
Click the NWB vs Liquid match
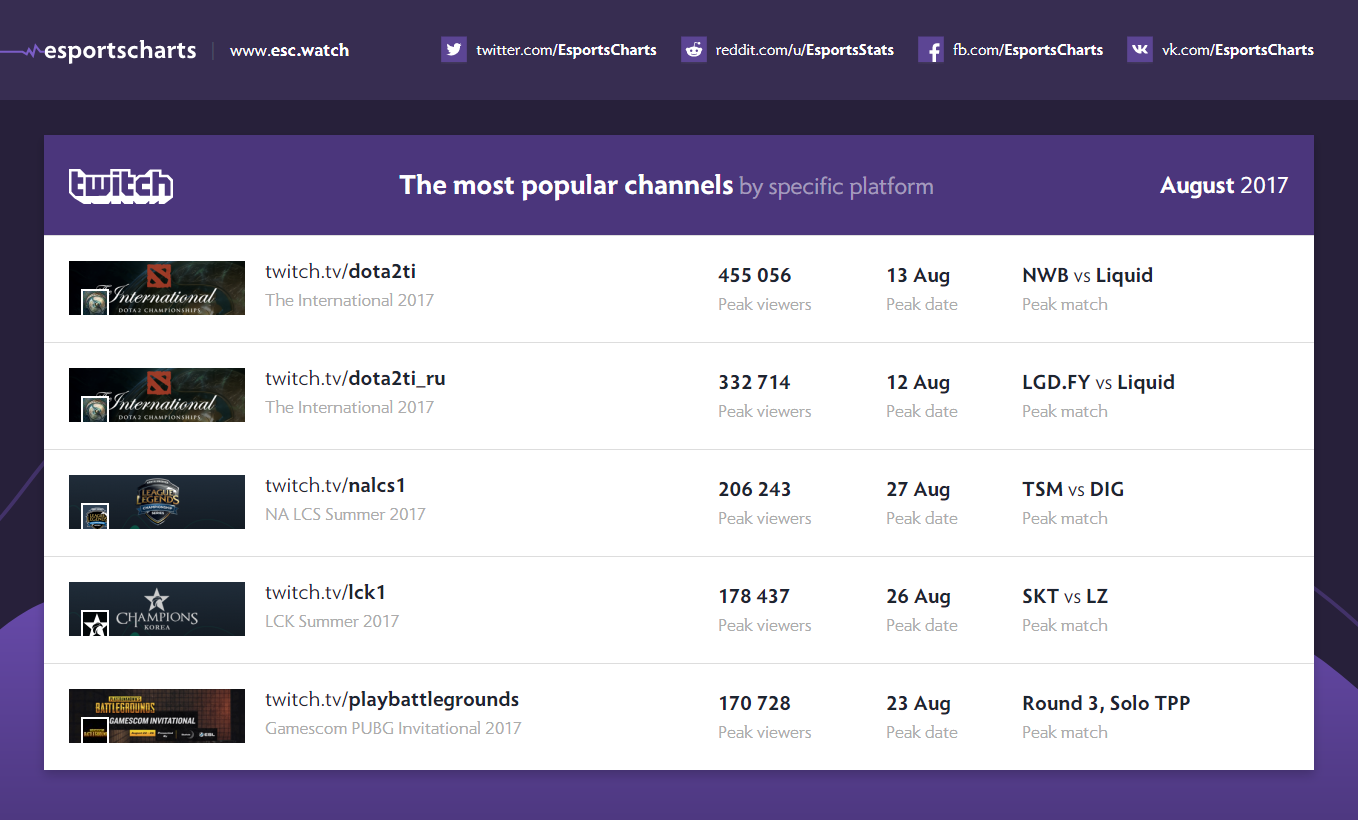(x=1087, y=275)
